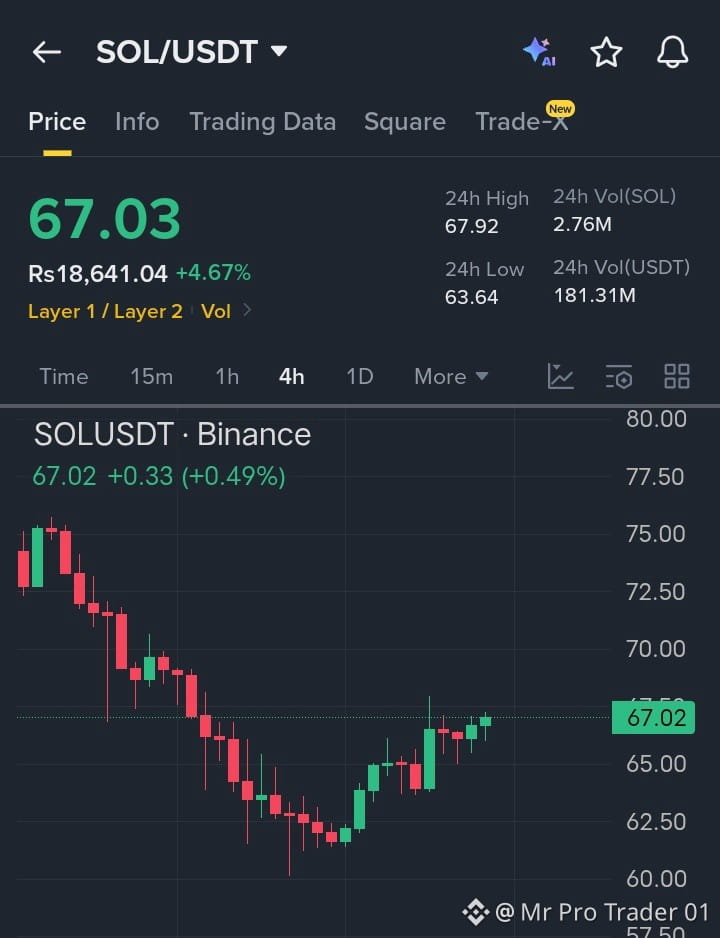Click the +4.67% change value
The width and height of the screenshot is (720, 938).
213,273
